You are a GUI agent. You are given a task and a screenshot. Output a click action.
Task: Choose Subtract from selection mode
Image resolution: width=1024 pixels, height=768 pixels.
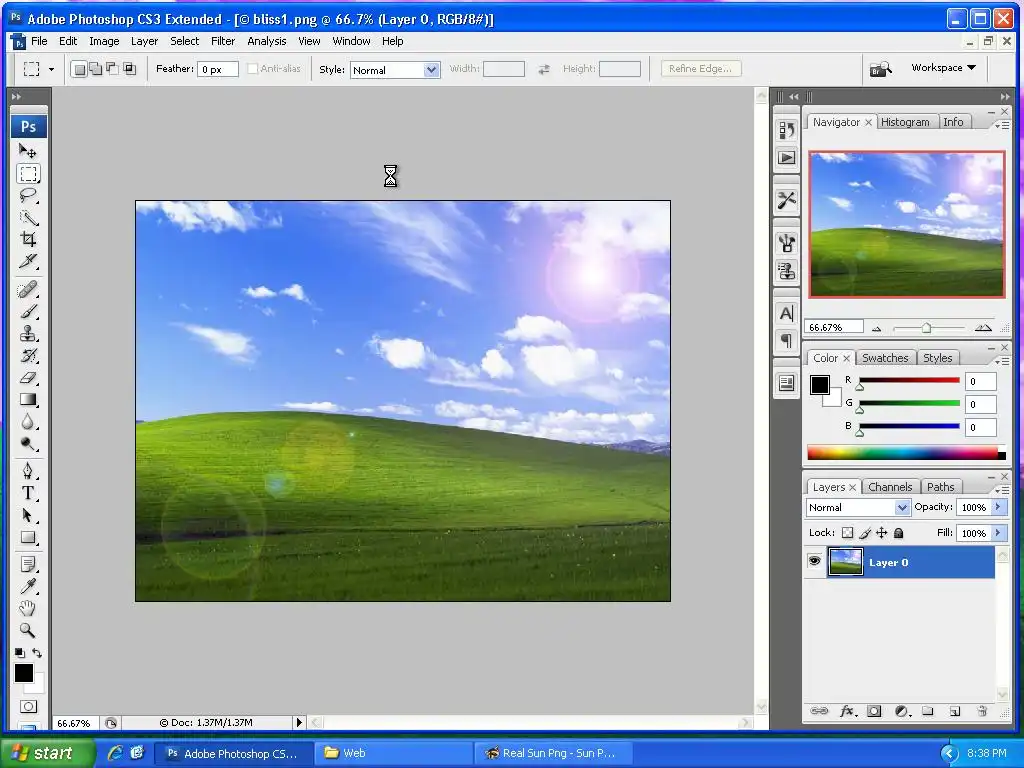[113, 69]
